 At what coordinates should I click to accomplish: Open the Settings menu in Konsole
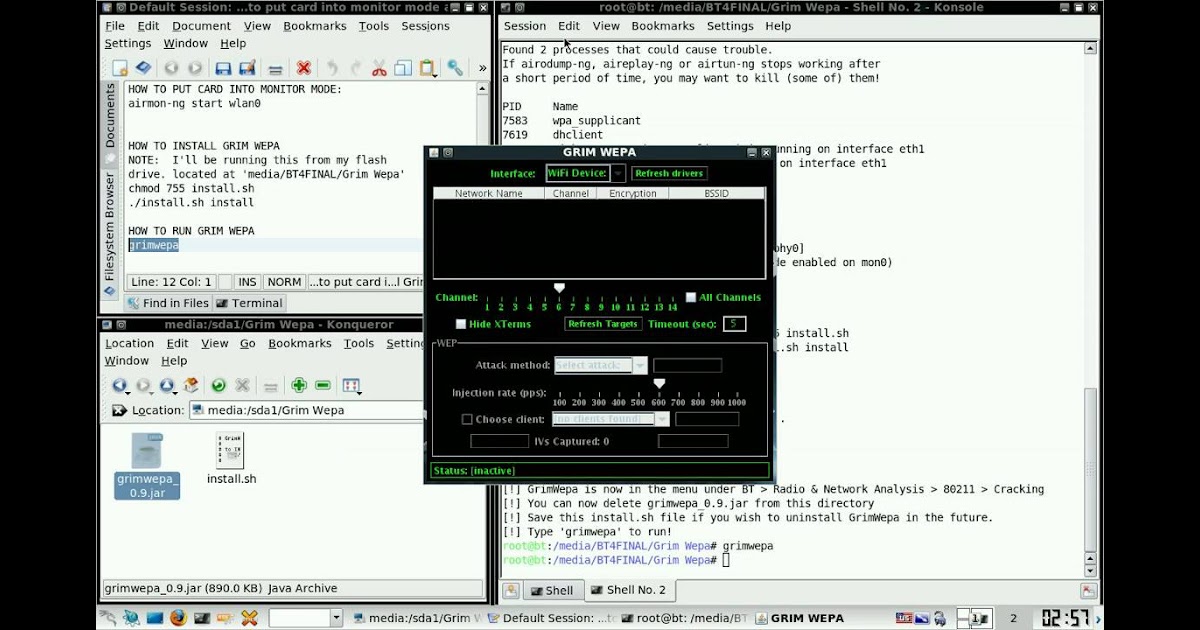pyautogui.click(x=730, y=26)
